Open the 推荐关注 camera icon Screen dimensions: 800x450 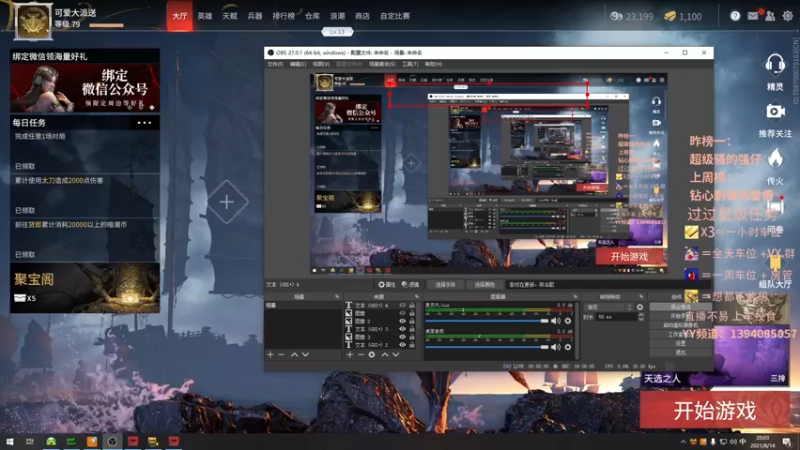pyautogui.click(x=775, y=111)
